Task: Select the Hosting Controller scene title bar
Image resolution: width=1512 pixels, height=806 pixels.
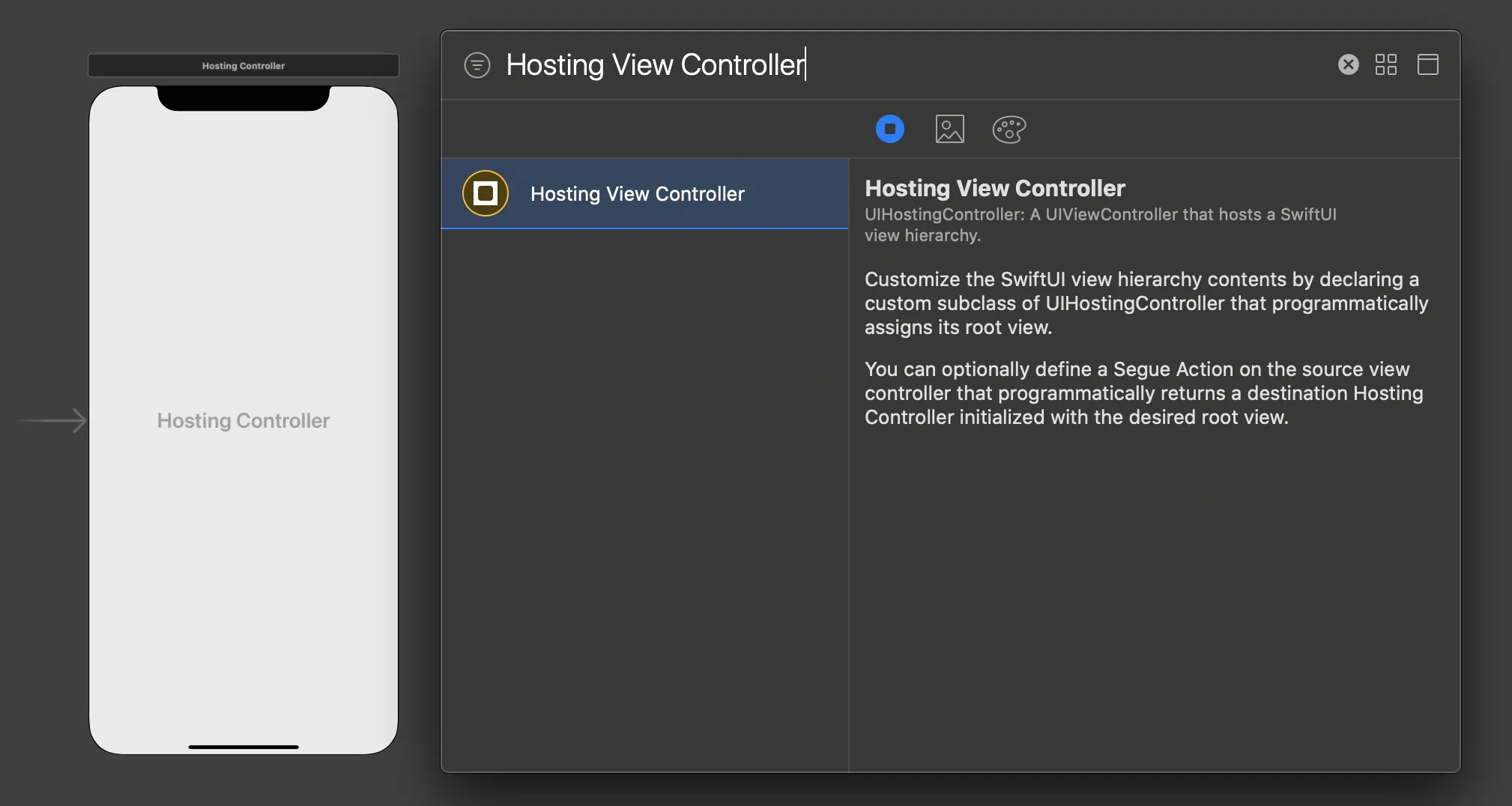Action: [244, 66]
